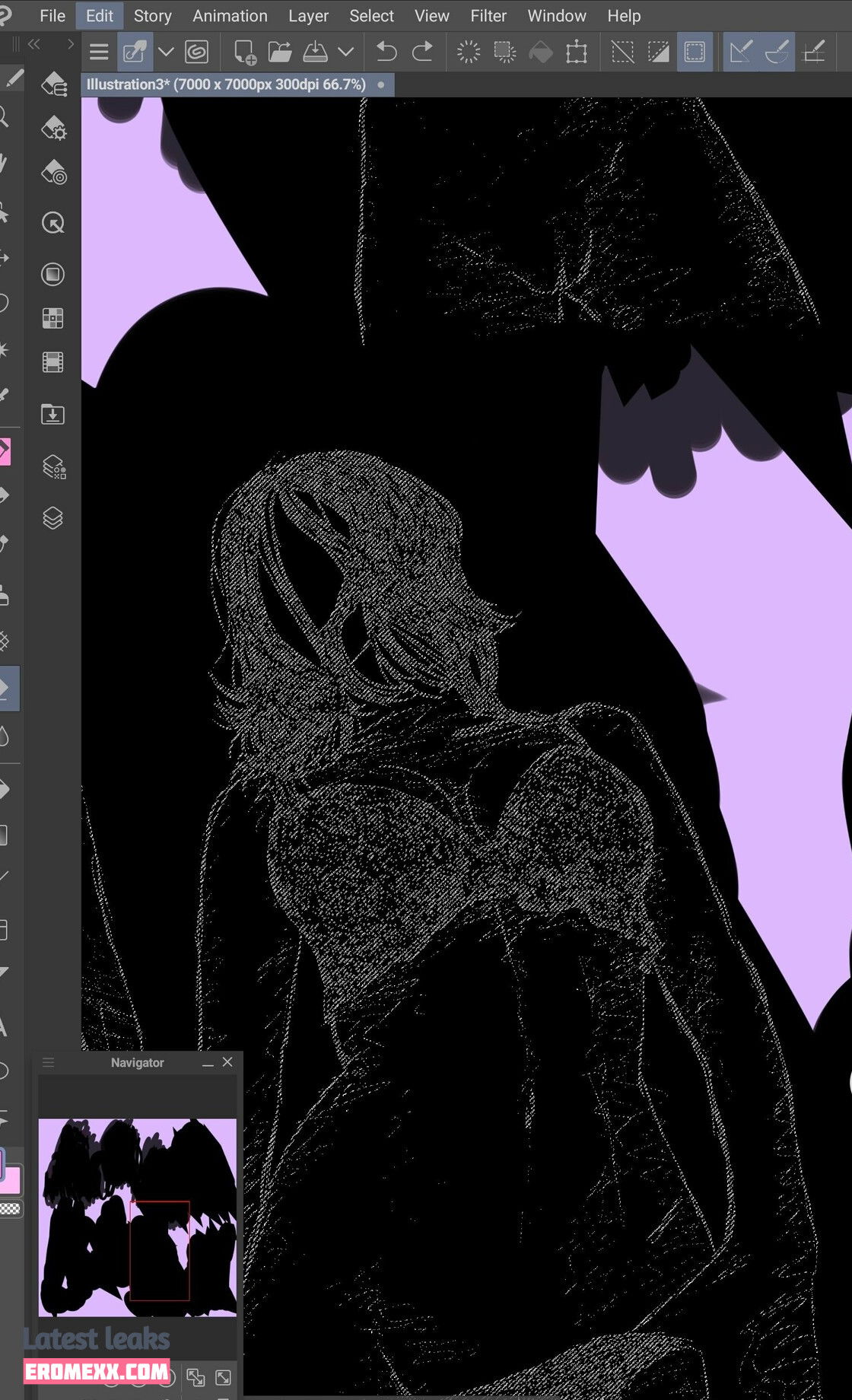Viewport: 852px width, 1400px height.
Task: Click the Navigator fit to screen button
Action: 196,1377
